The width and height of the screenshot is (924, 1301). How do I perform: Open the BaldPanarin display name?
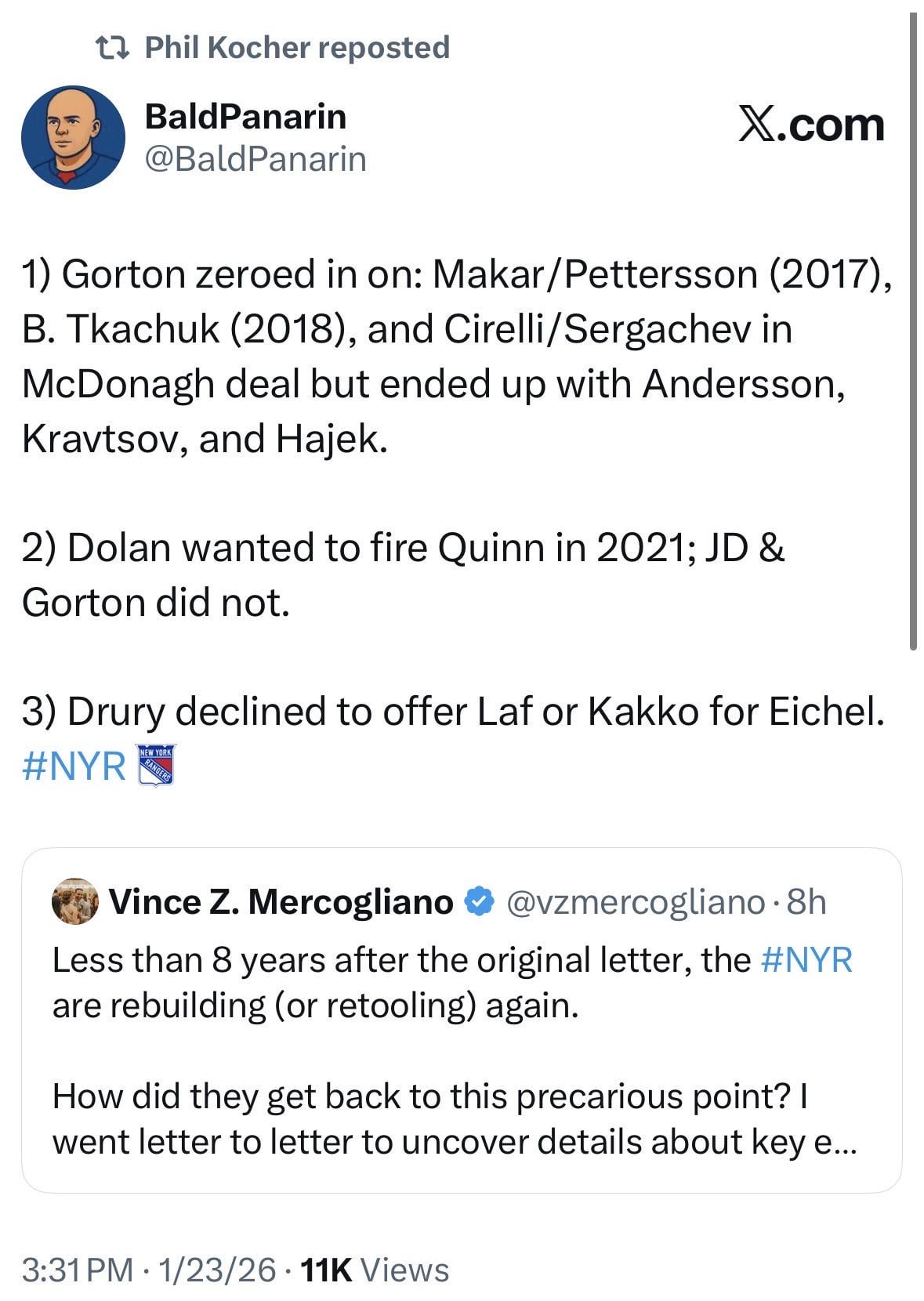coord(245,117)
